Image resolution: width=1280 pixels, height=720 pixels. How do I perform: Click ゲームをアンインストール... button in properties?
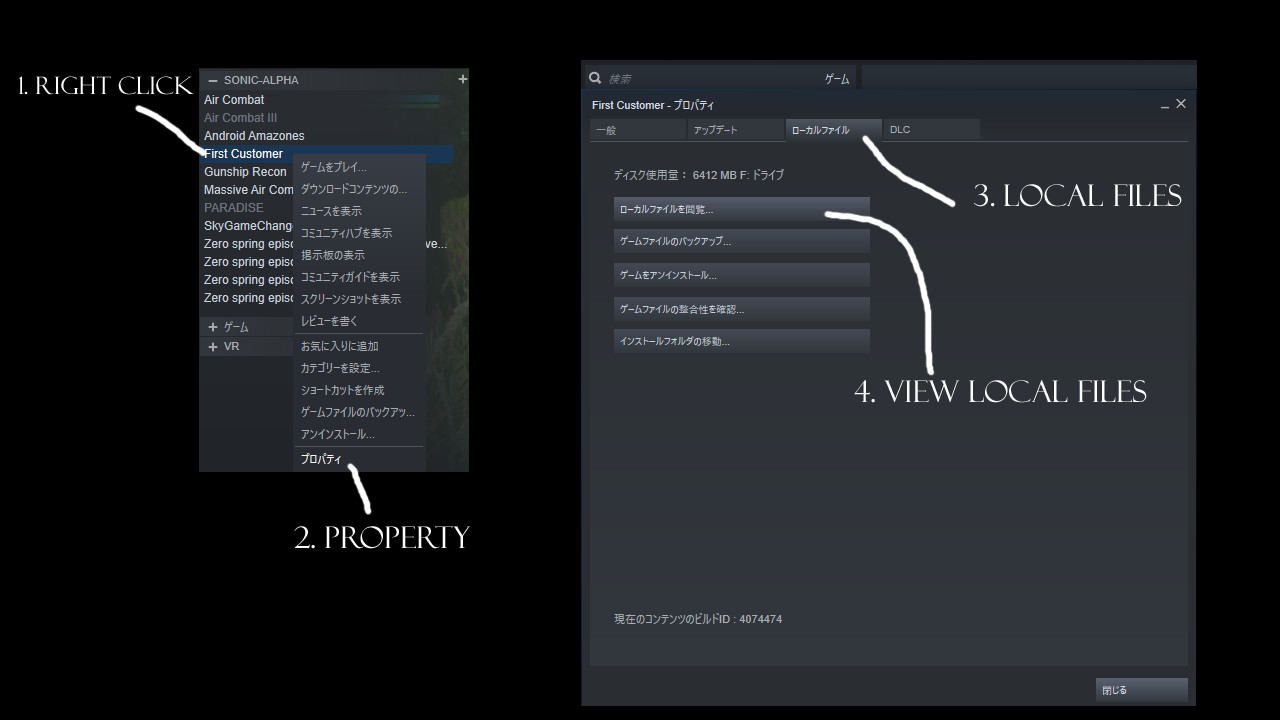pos(742,275)
